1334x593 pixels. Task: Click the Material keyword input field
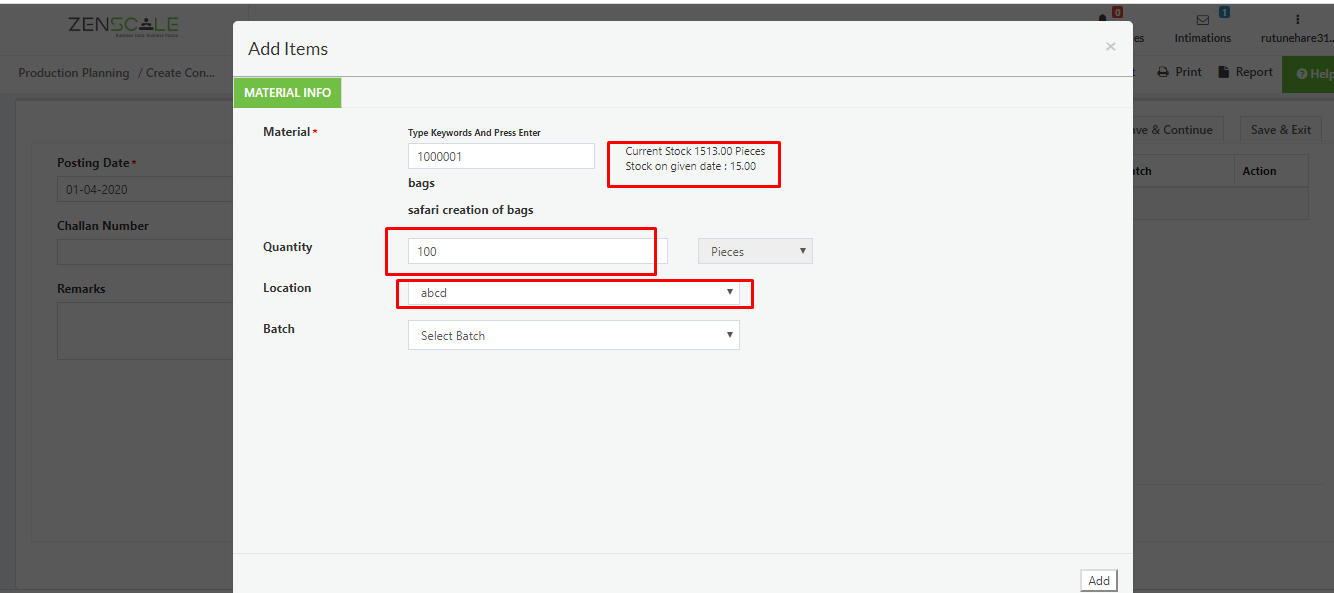tap(501, 156)
